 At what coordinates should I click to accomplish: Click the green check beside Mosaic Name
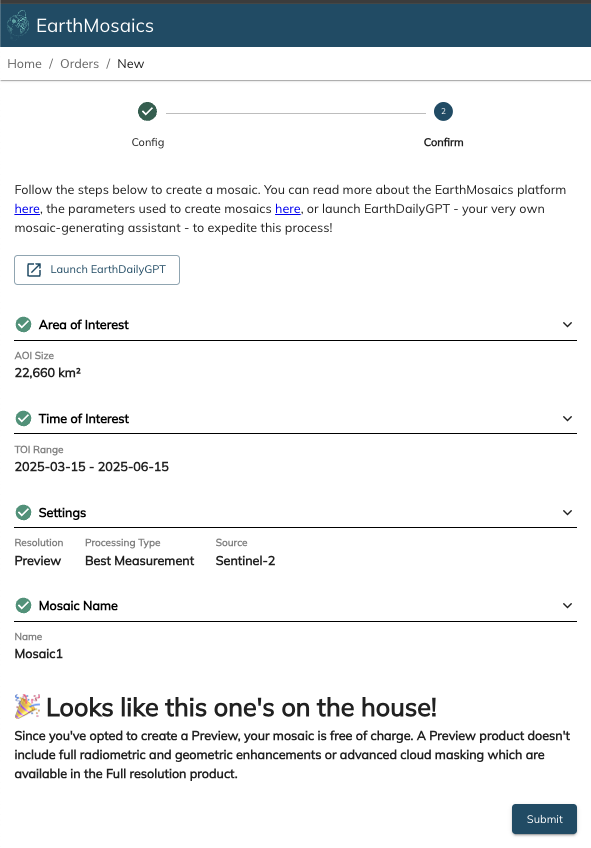23,606
